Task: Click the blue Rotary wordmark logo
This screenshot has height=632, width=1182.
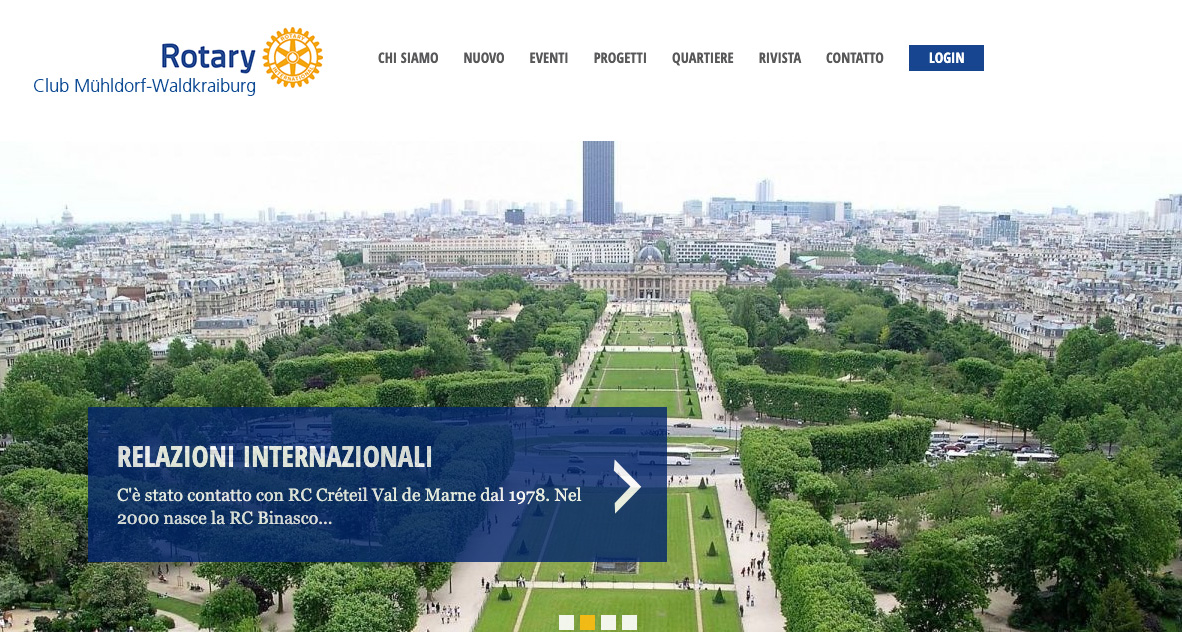Action: (x=208, y=57)
